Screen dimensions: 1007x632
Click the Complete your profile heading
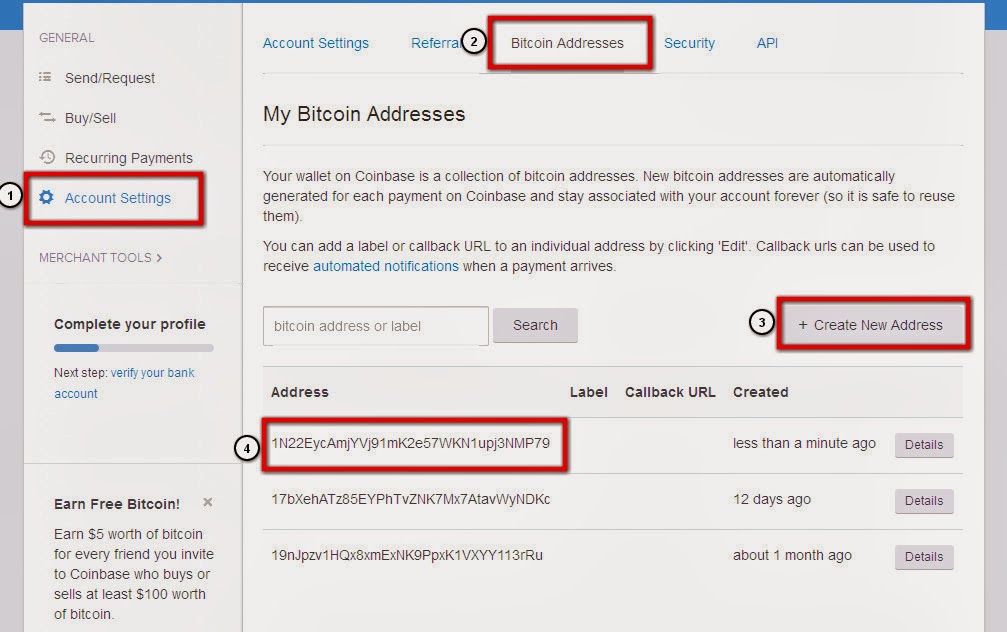click(x=130, y=324)
